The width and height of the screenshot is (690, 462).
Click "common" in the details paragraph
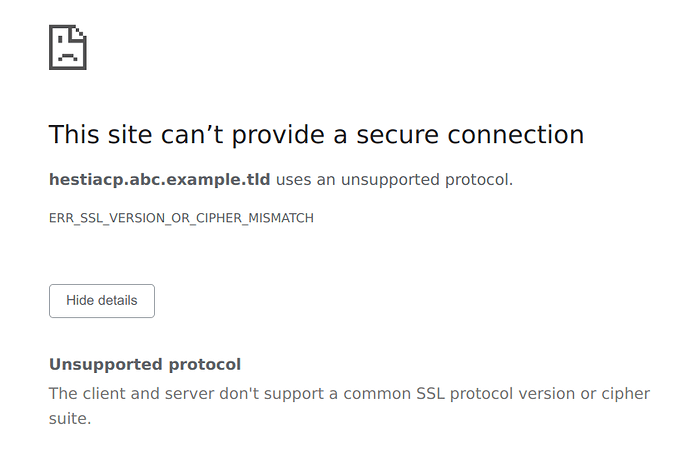[377, 394]
